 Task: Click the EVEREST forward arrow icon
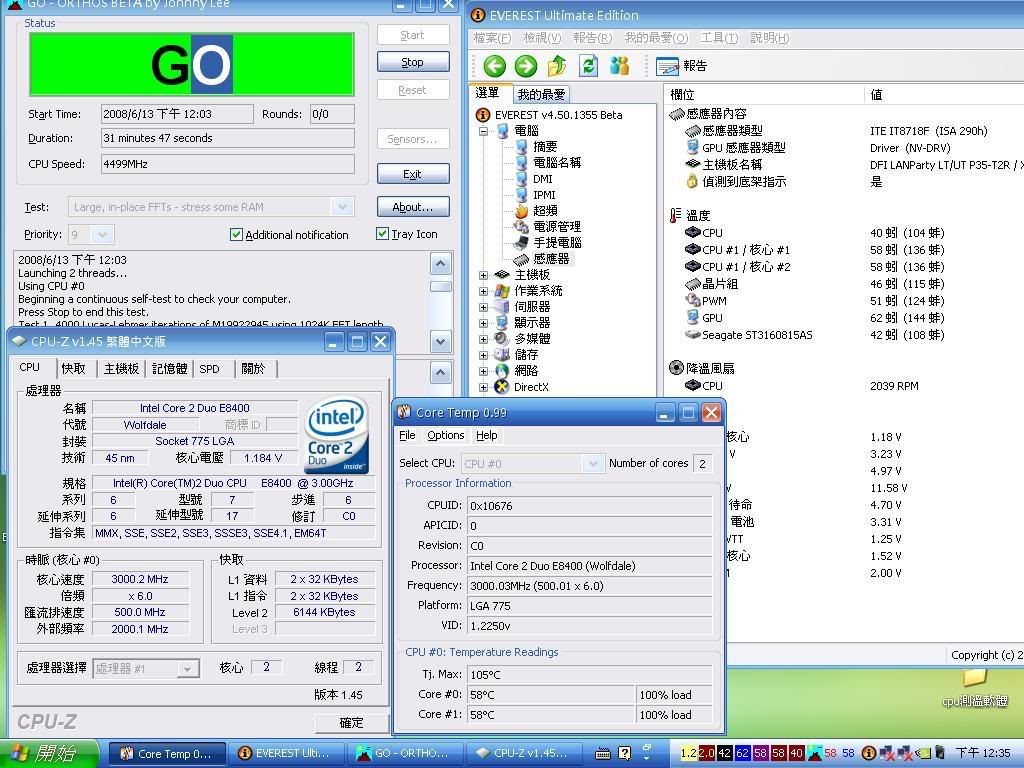526,66
